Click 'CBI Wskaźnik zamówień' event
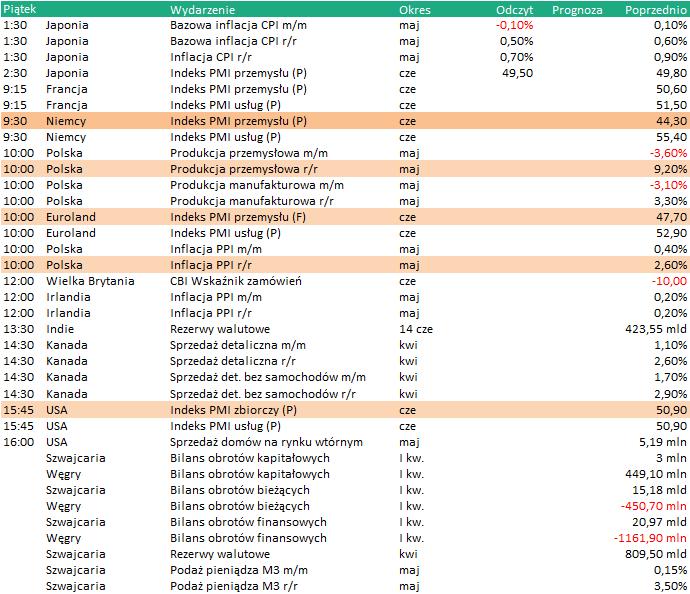Screen dimensions: 690x594 (236, 281)
